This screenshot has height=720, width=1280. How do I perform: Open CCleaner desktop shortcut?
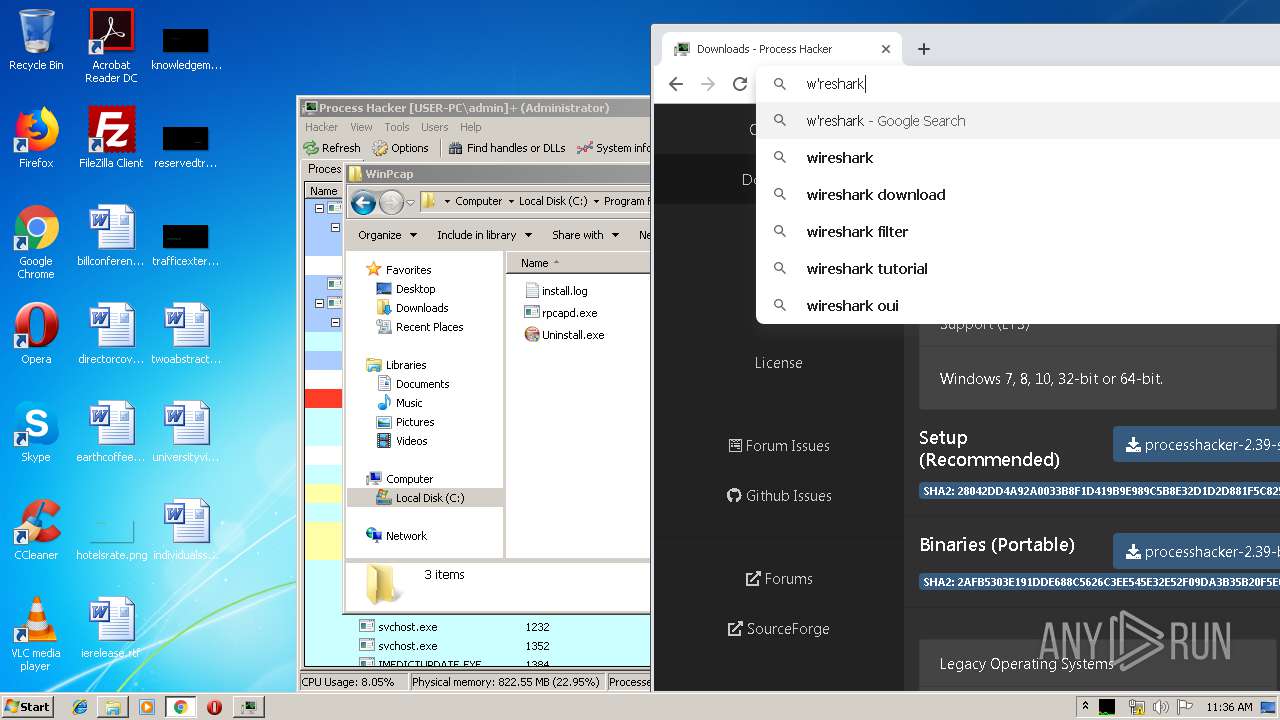(36, 531)
